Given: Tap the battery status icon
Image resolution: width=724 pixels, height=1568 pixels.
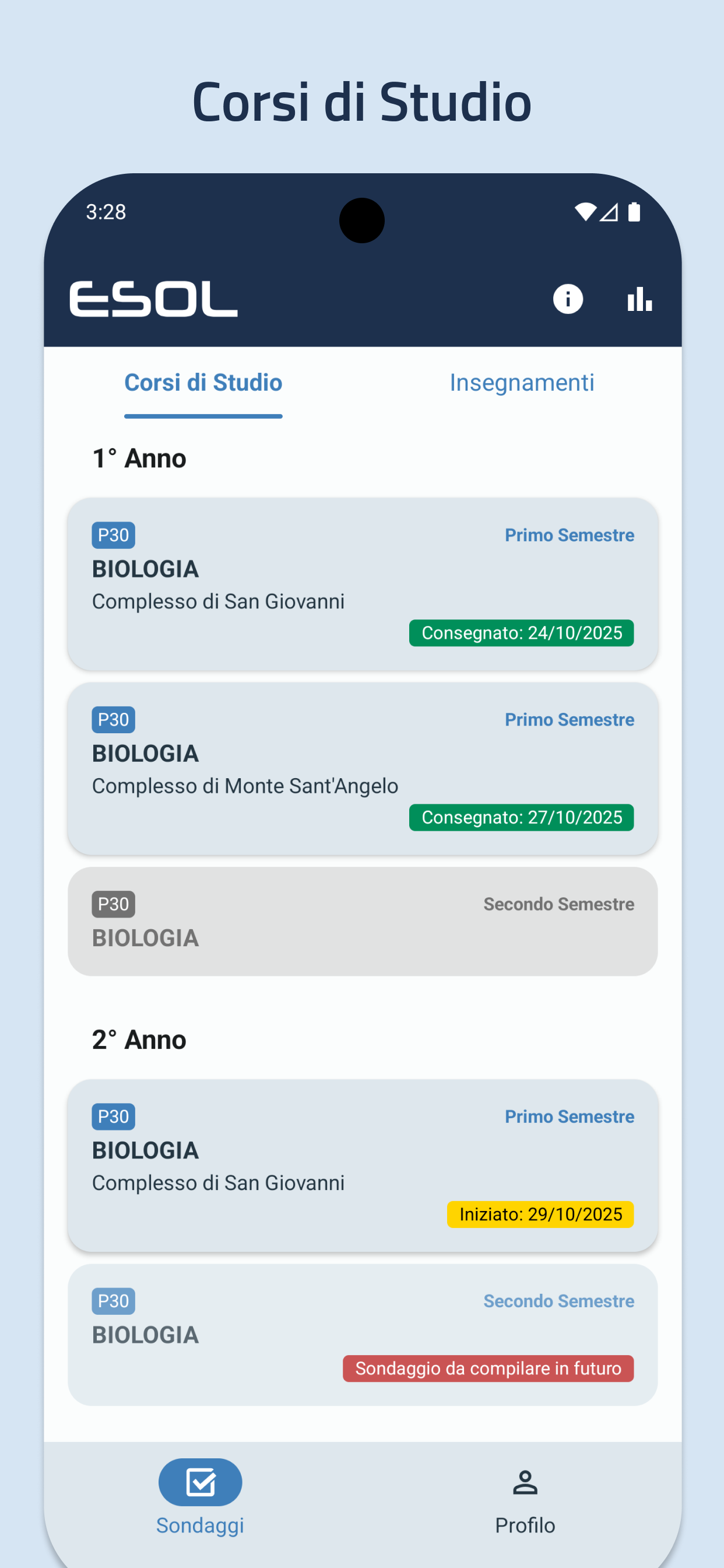Looking at the screenshot, I should (x=634, y=212).
